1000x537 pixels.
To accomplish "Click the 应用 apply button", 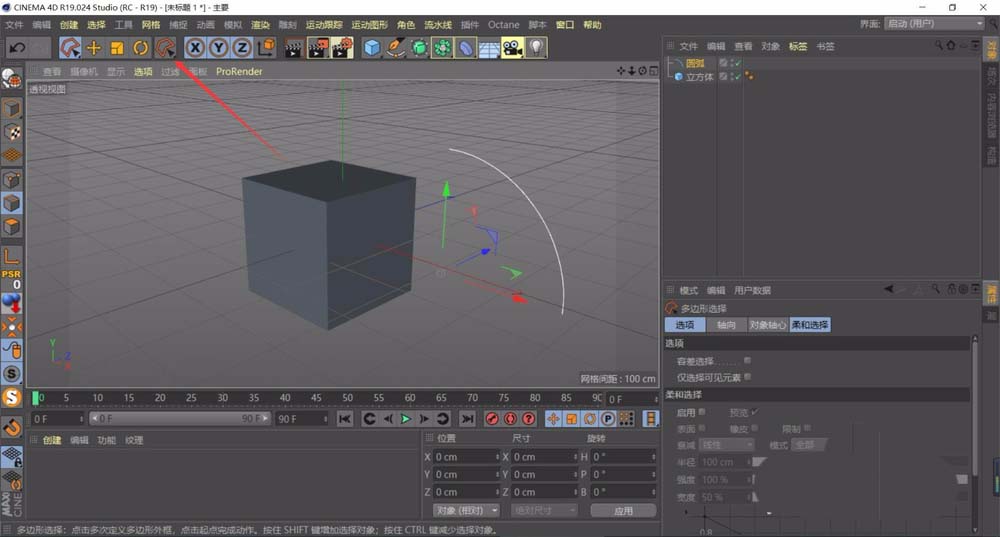I will click(623, 510).
